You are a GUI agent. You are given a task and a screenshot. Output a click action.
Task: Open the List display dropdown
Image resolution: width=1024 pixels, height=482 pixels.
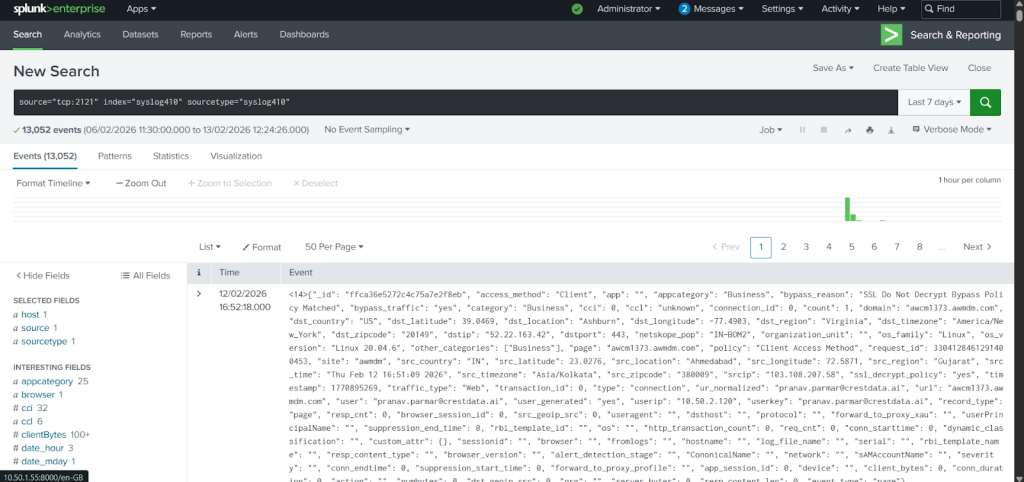210,247
